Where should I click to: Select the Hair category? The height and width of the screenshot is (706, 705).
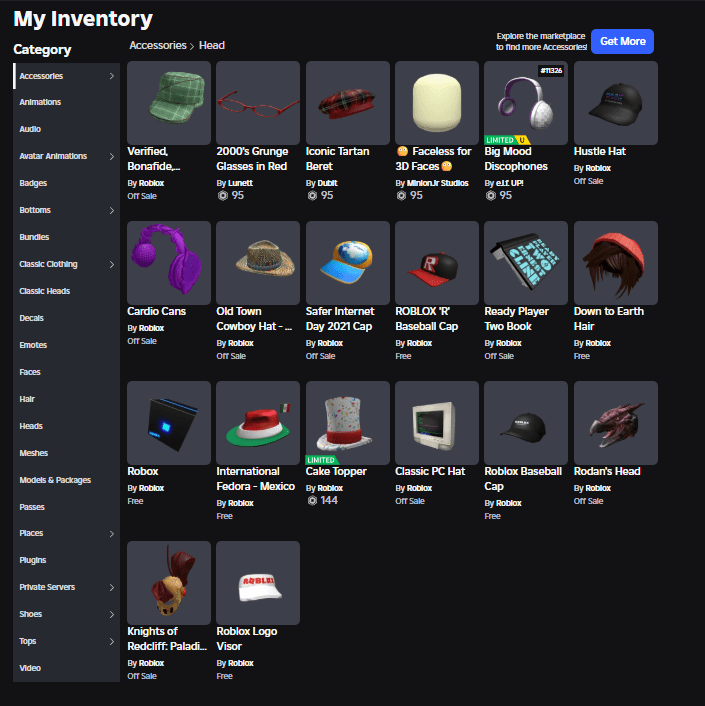point(67,399)
